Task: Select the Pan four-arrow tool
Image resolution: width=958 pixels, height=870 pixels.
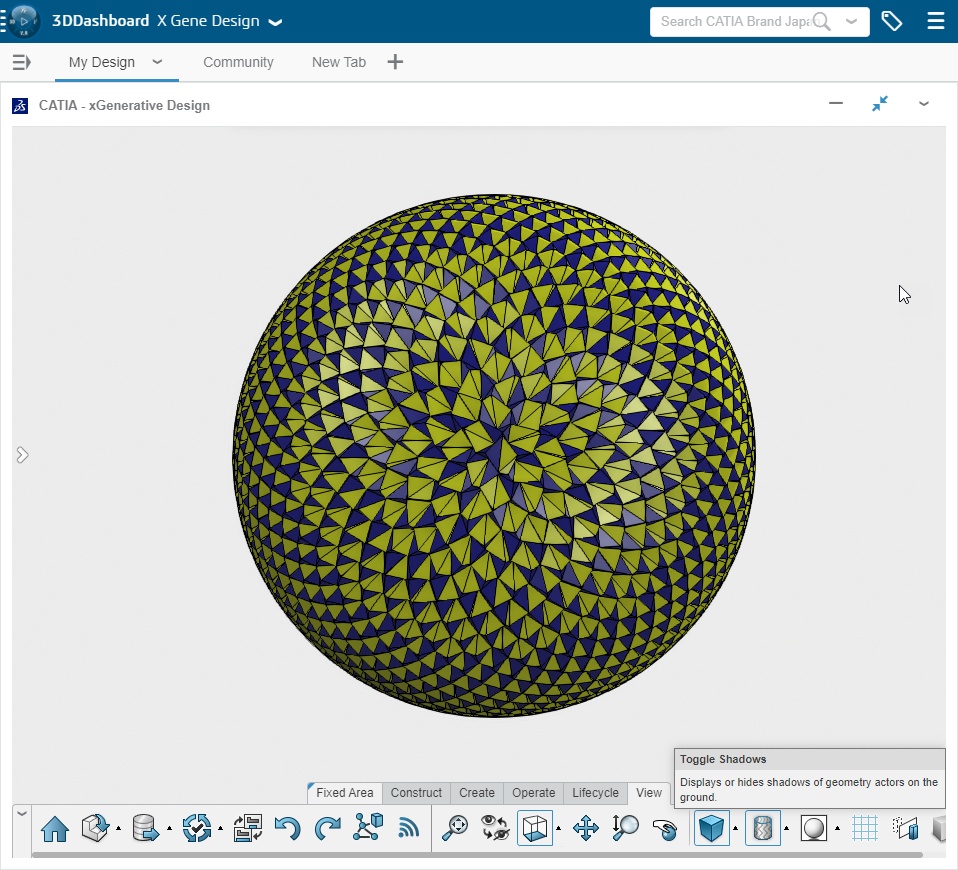Action: pyautogui.click(x=585, y=829)
